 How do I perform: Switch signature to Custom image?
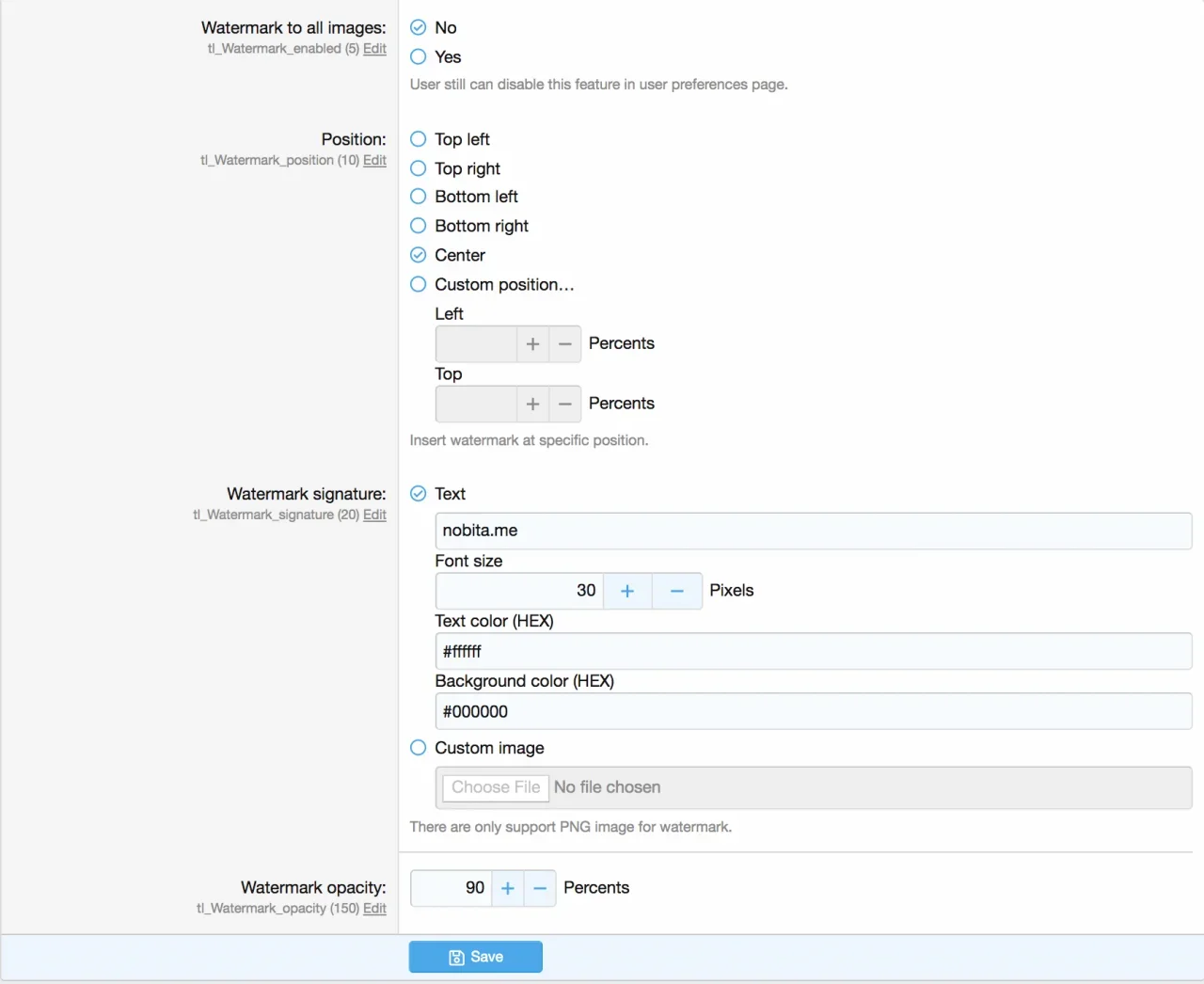coord(419,748)
